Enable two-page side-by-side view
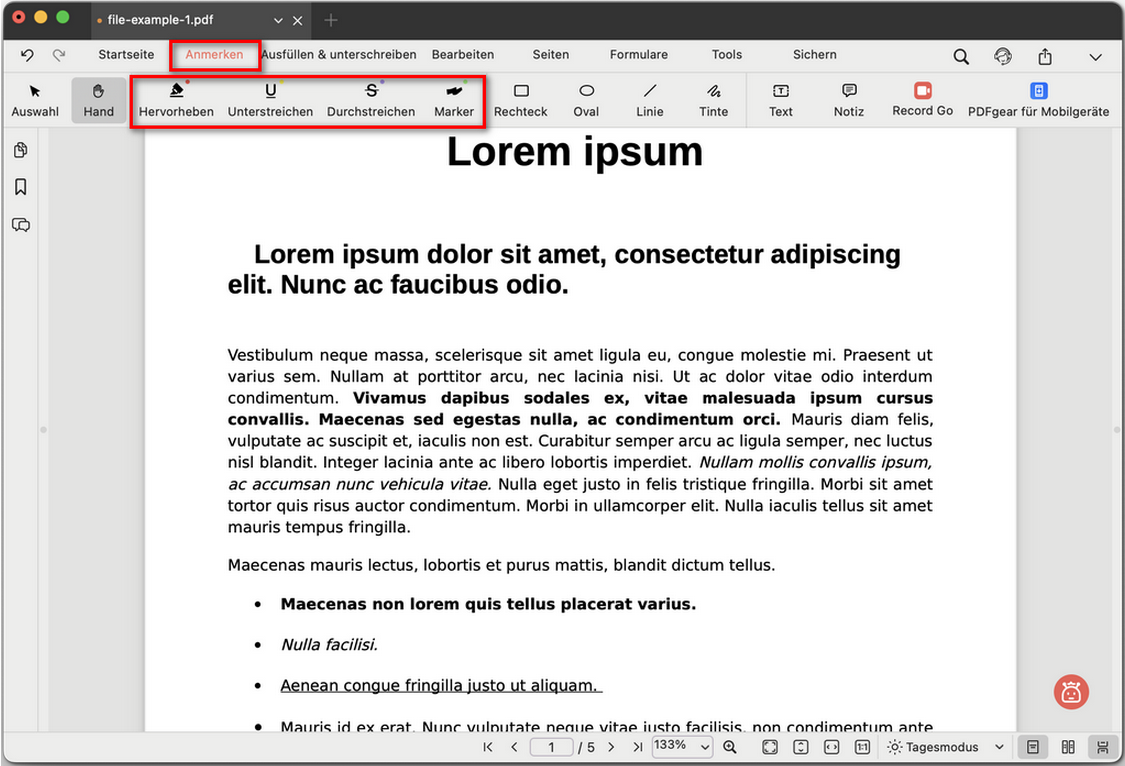The height and width of the screenshot is (766, 1125). pyautogui.click(x=1068, y=747)
